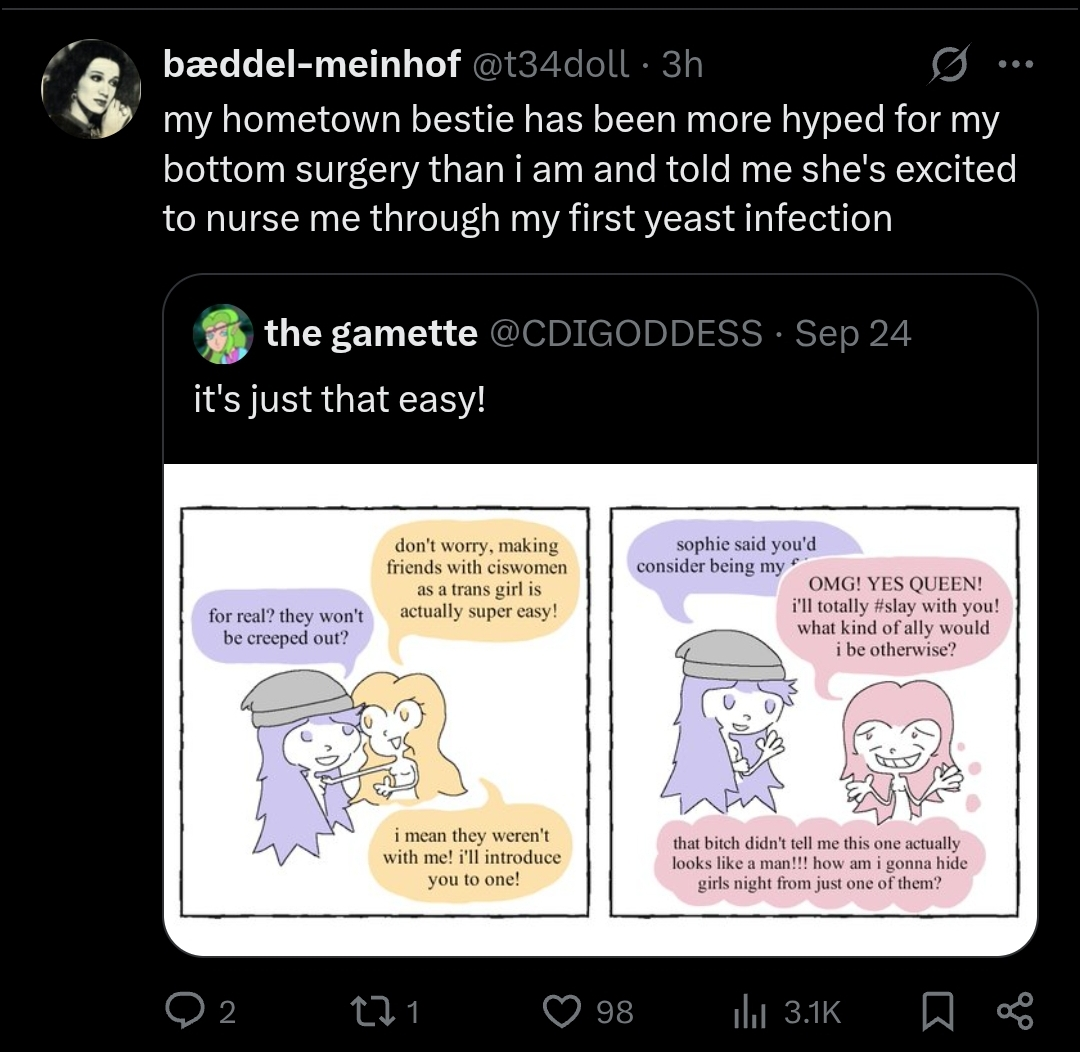Image resolution: width=1080 pixels, height=1052 pixels.
Task: Click the main tweet text about hometown bestie
Action: (x=589, y=169)
